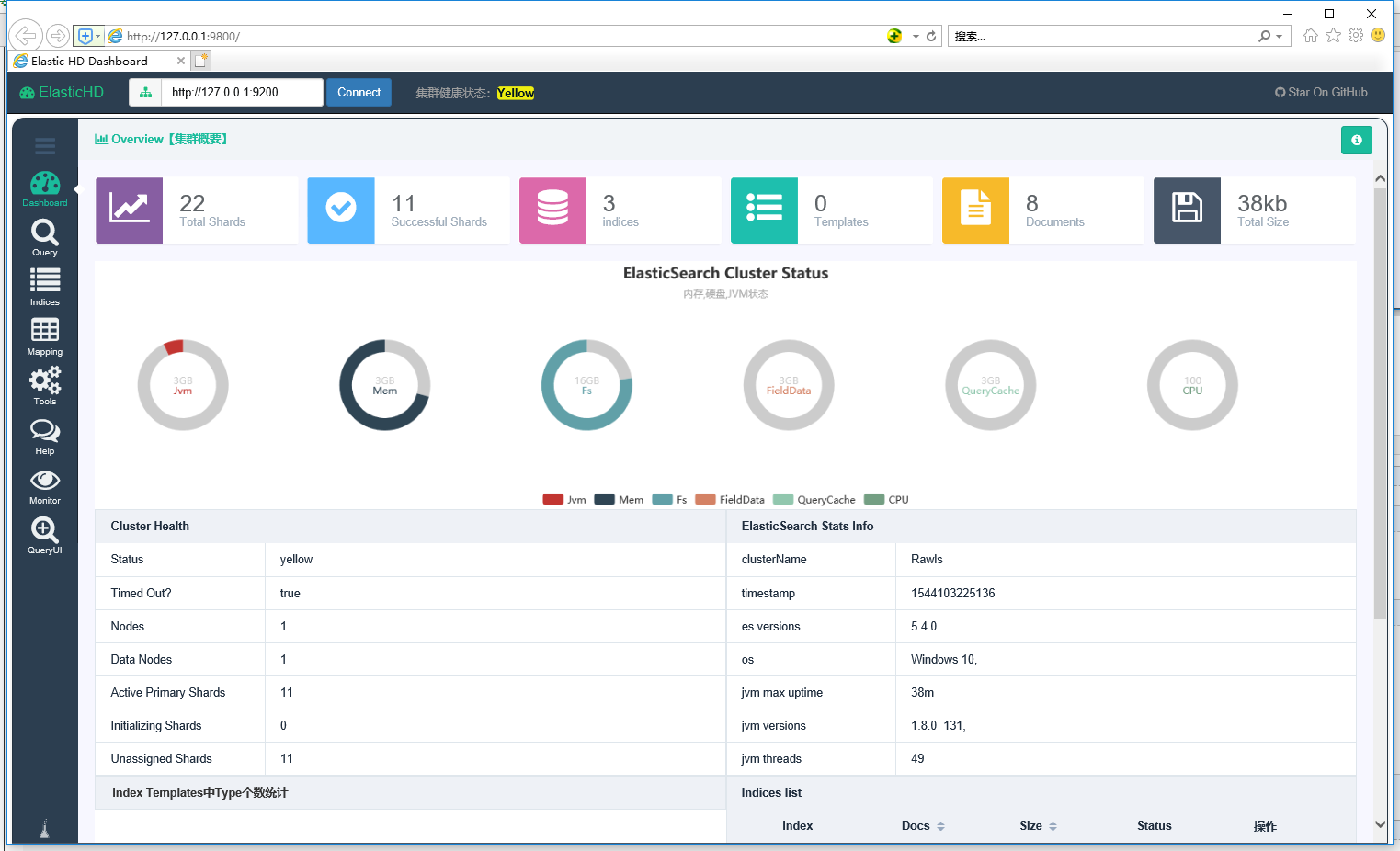1400x851 pixels.
Task: Click the Mem donut chart
Action: point(385,385)
